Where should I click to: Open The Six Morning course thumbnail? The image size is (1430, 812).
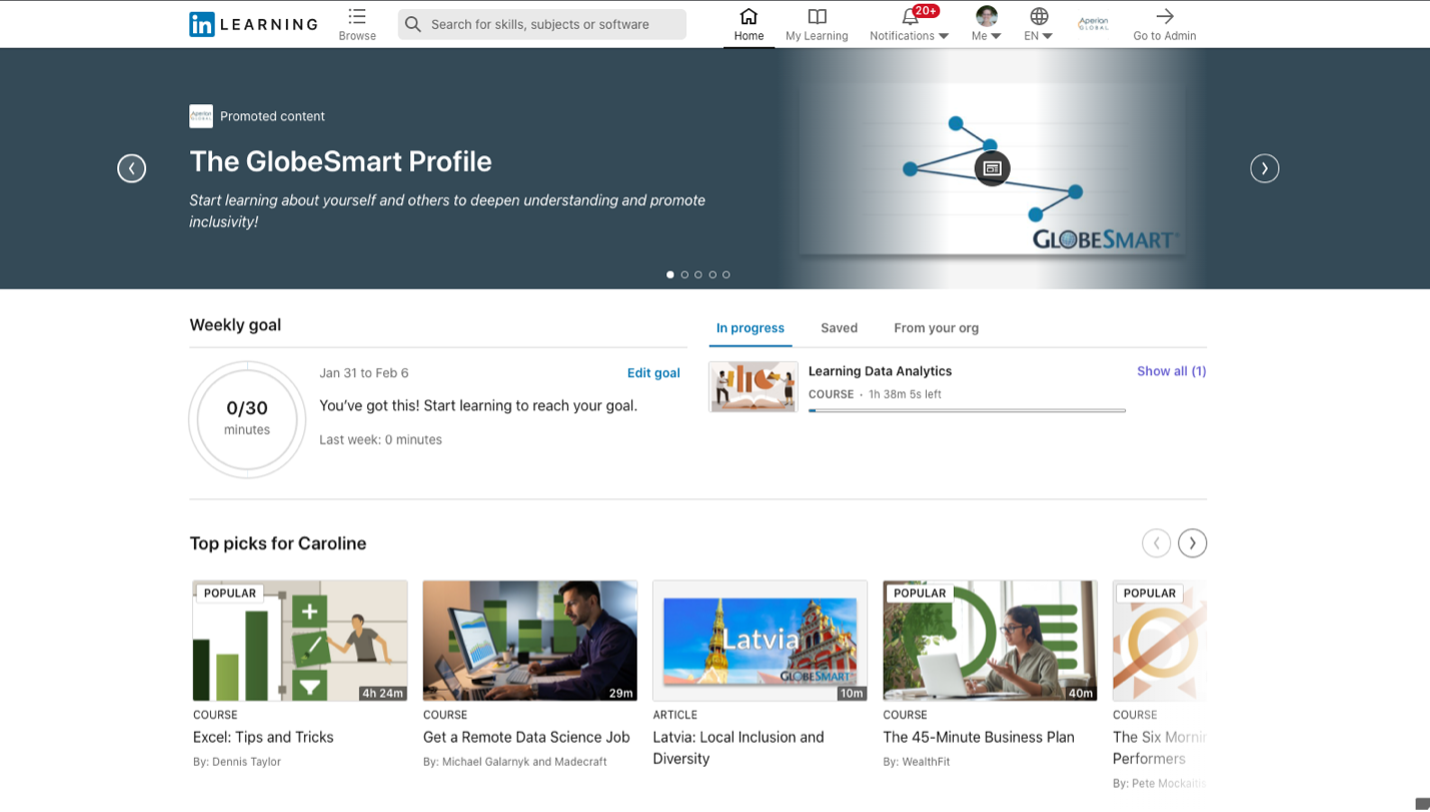[1160, 640]
